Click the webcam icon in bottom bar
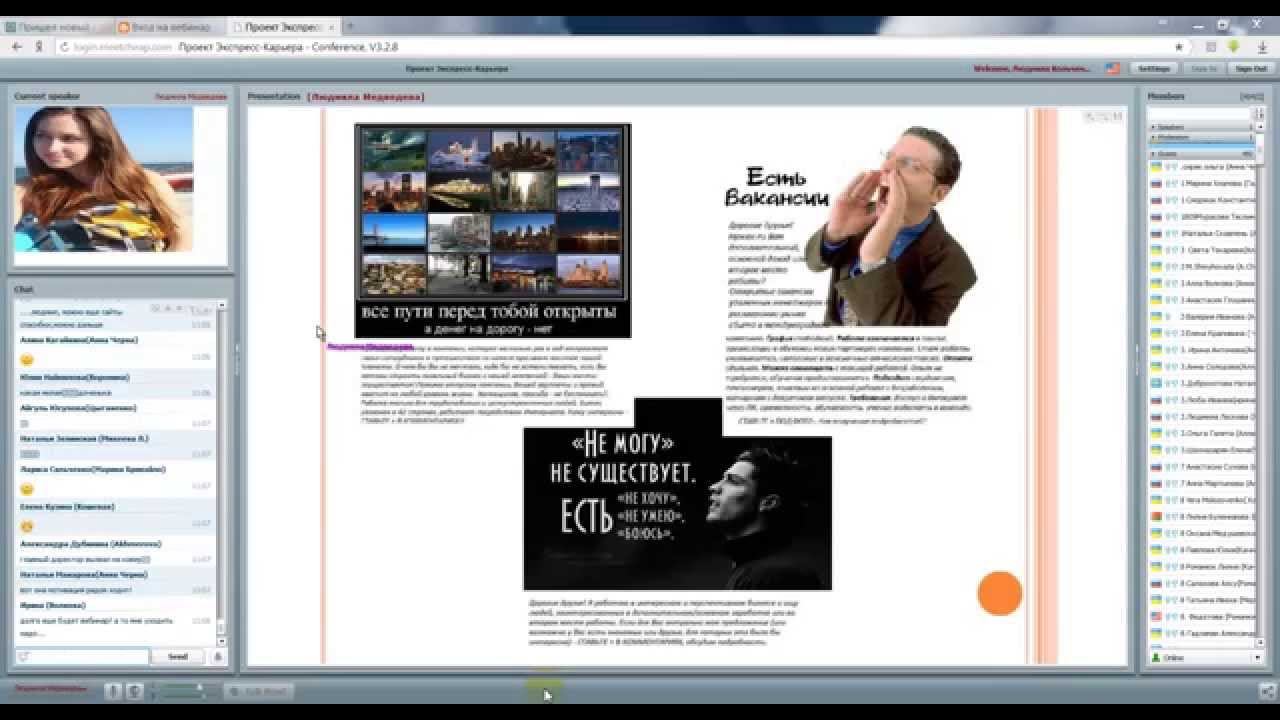Viewport: 1280px width, 720px height. pyautogui.click(x=134, y=691)
